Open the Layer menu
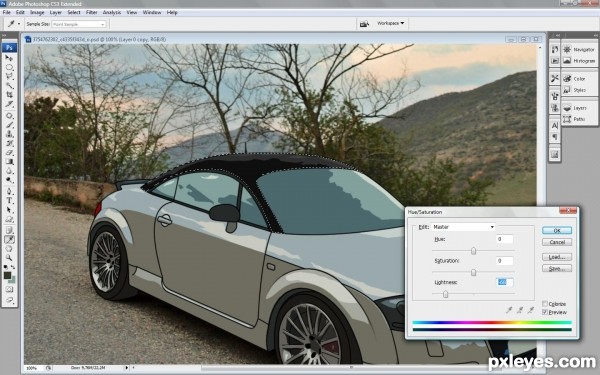Image resolution: width=600 pixels, height=375 pixels. click(x=55, y=12)
